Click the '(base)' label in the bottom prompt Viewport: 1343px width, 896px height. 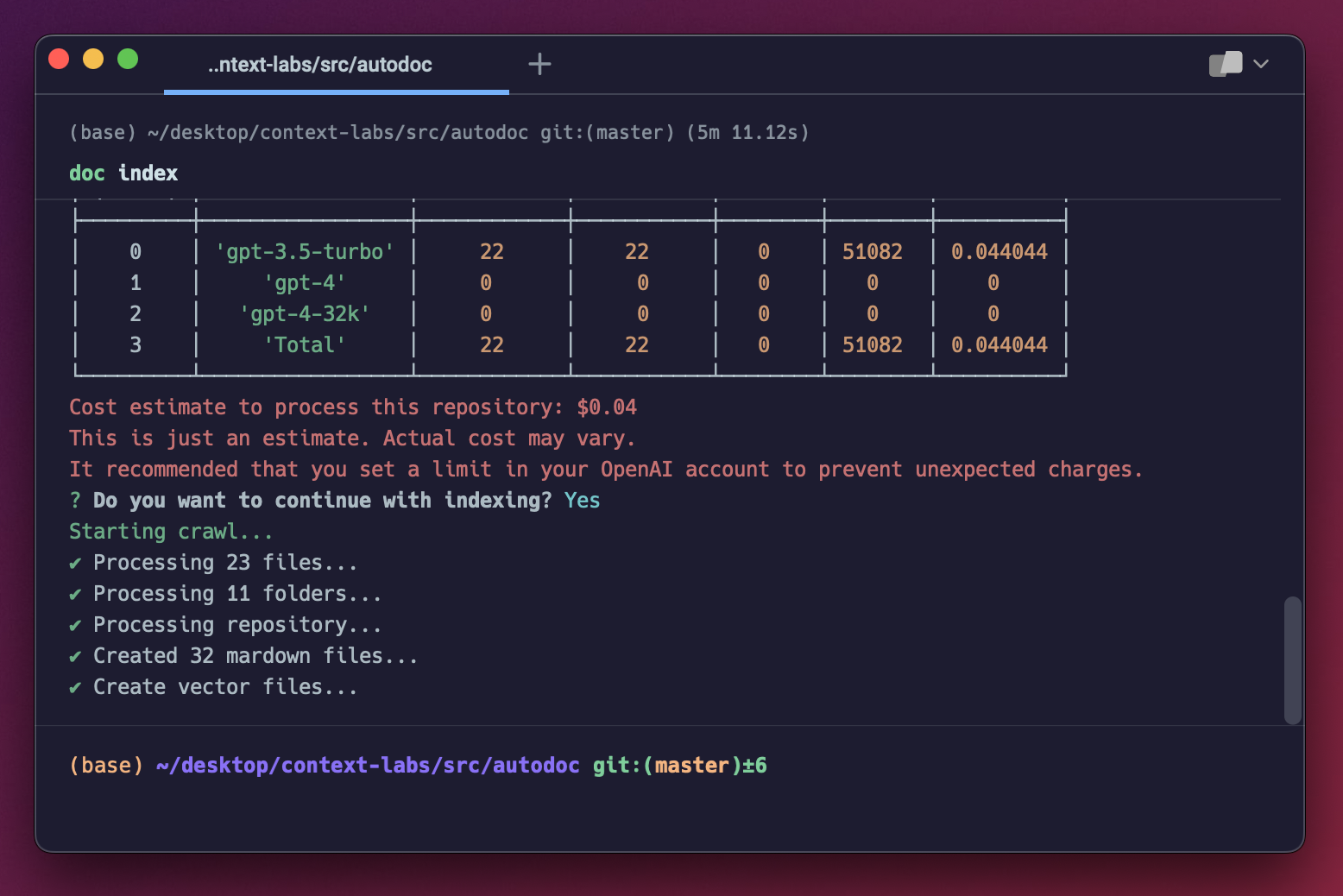click(106, 766)
